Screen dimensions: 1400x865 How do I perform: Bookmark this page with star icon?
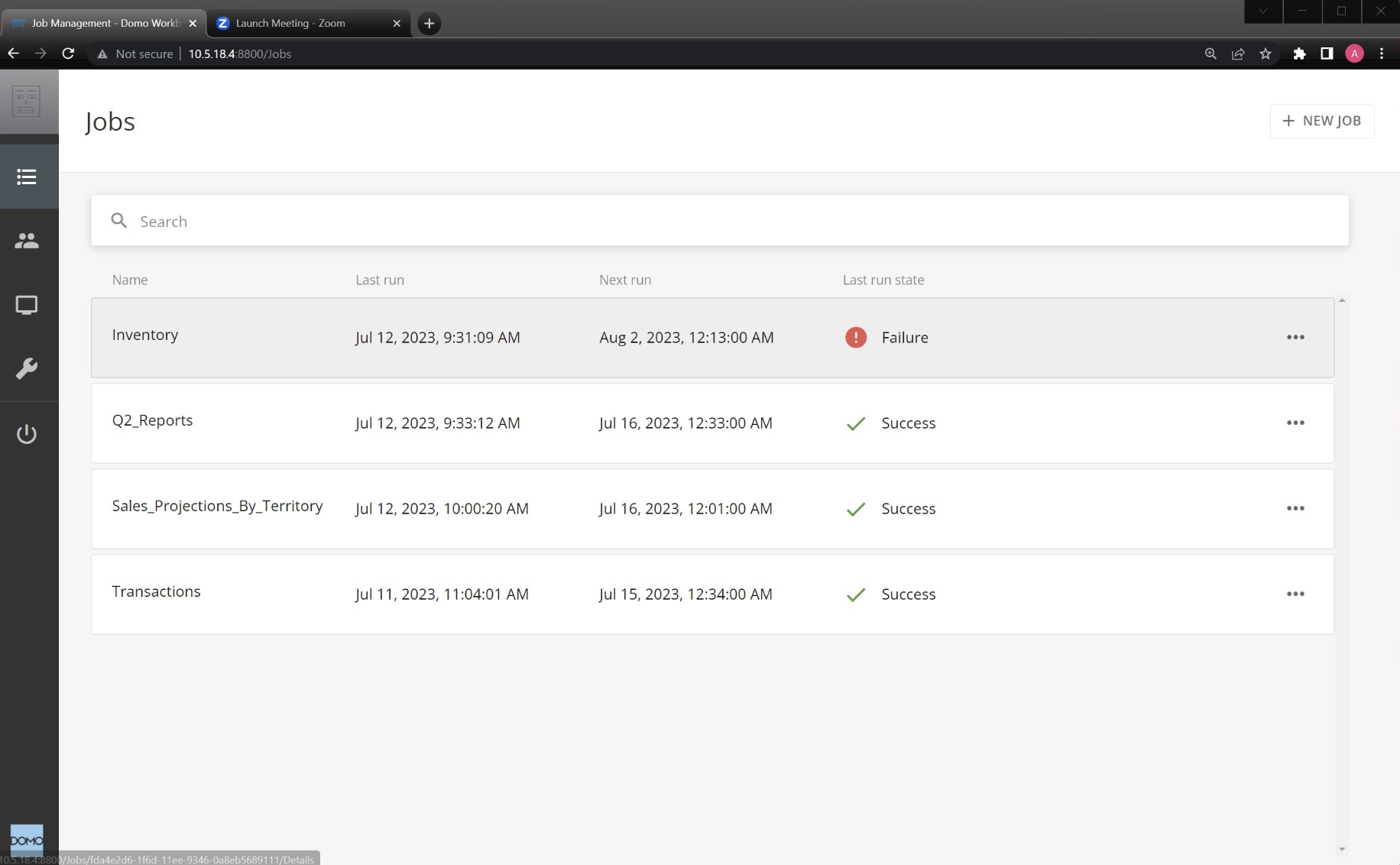[1266, 53]
